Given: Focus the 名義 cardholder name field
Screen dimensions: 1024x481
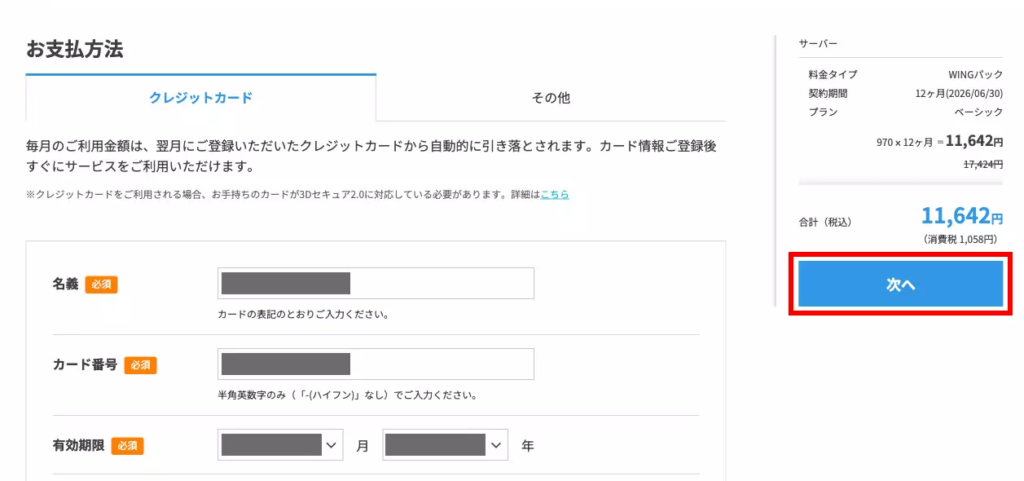Looking at the screenshot, I should (x=375, y=283).
